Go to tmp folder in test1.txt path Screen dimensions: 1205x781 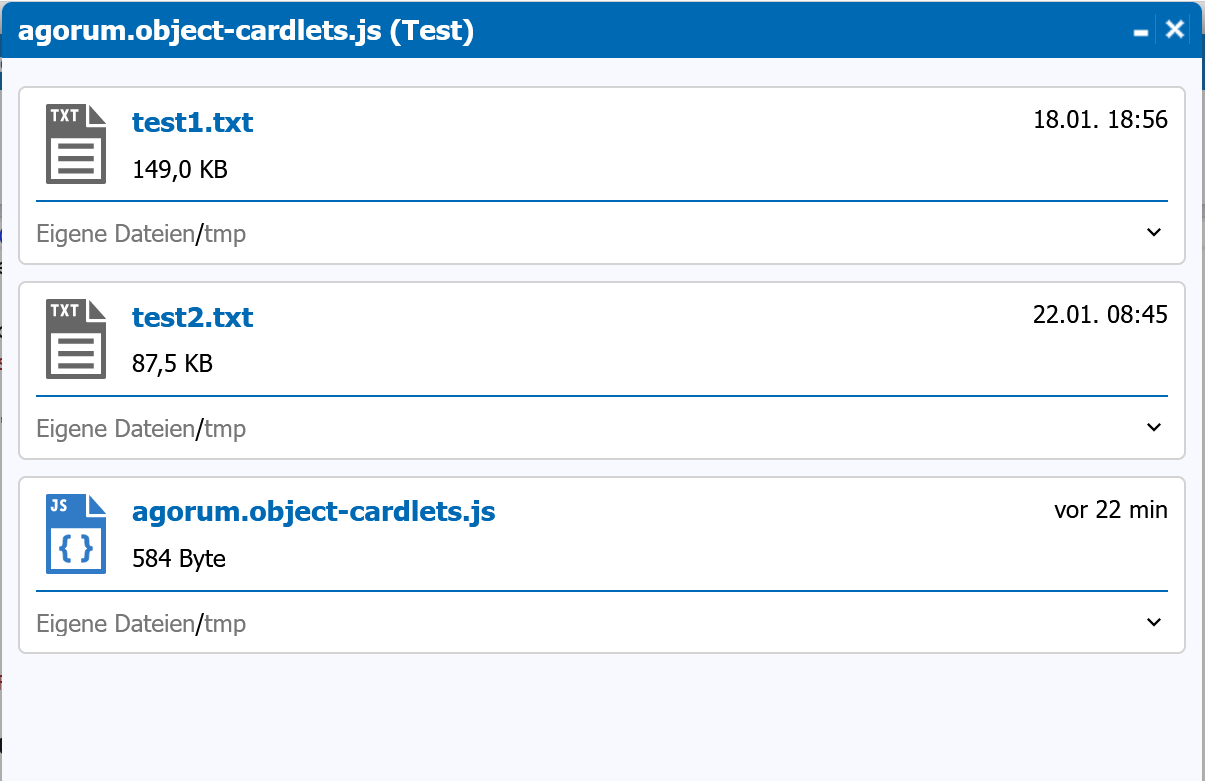[225, 234]
